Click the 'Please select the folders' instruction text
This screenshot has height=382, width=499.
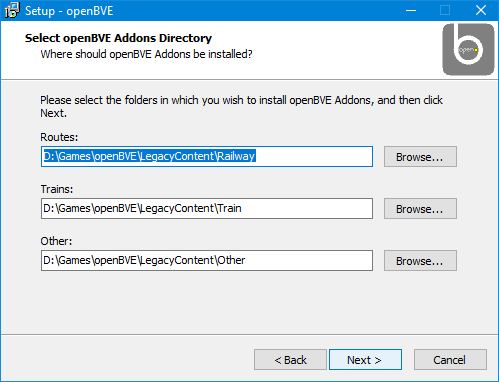241,106
